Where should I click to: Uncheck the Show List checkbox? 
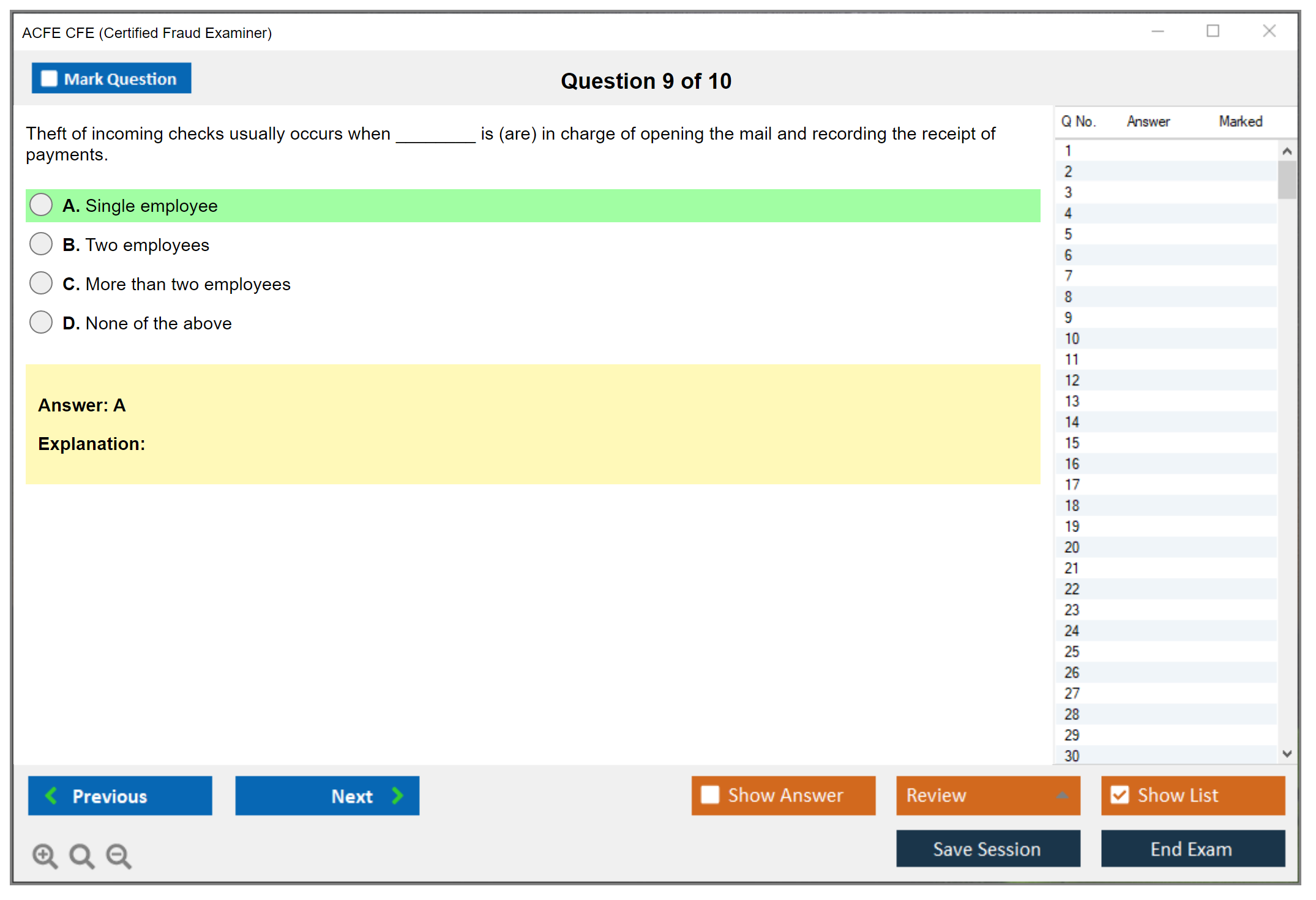[x=1120, y=795]
